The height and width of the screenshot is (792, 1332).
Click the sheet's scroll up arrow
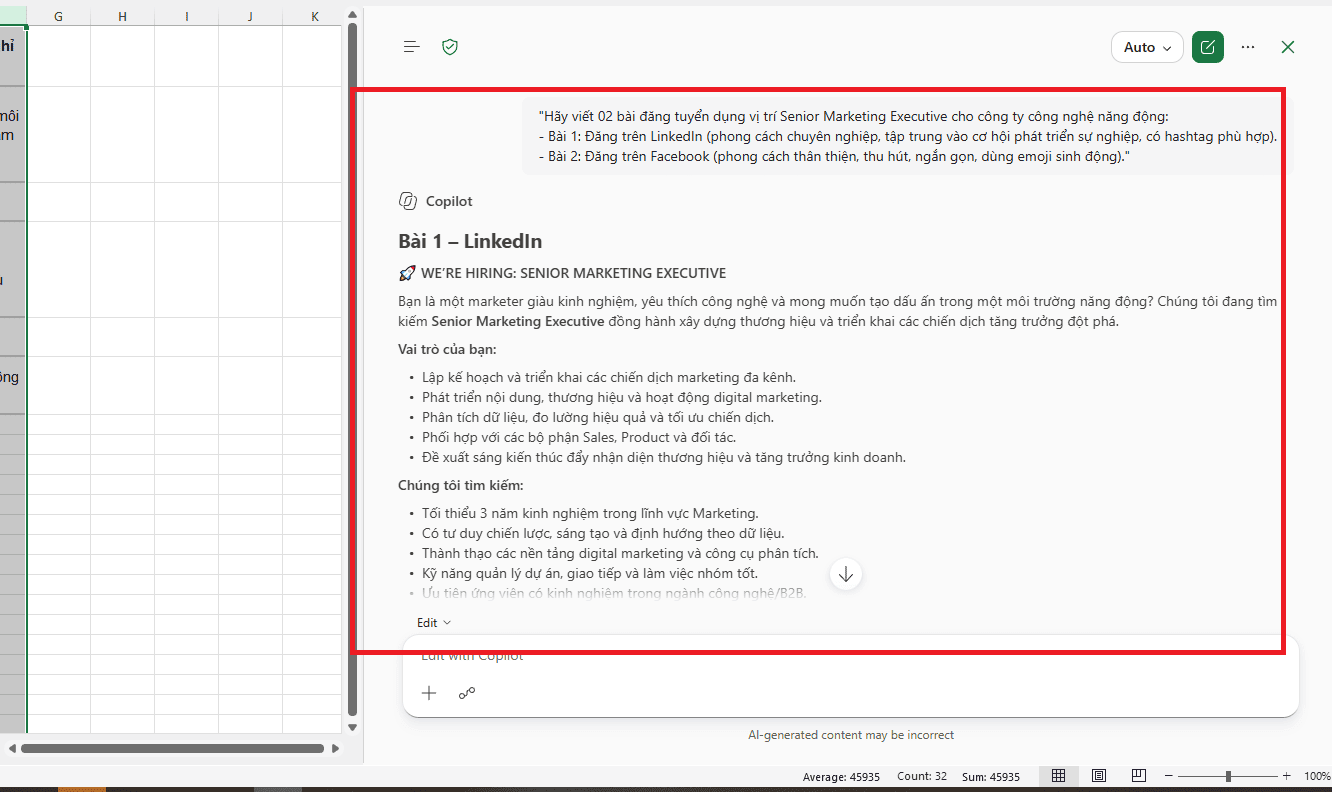352,14
